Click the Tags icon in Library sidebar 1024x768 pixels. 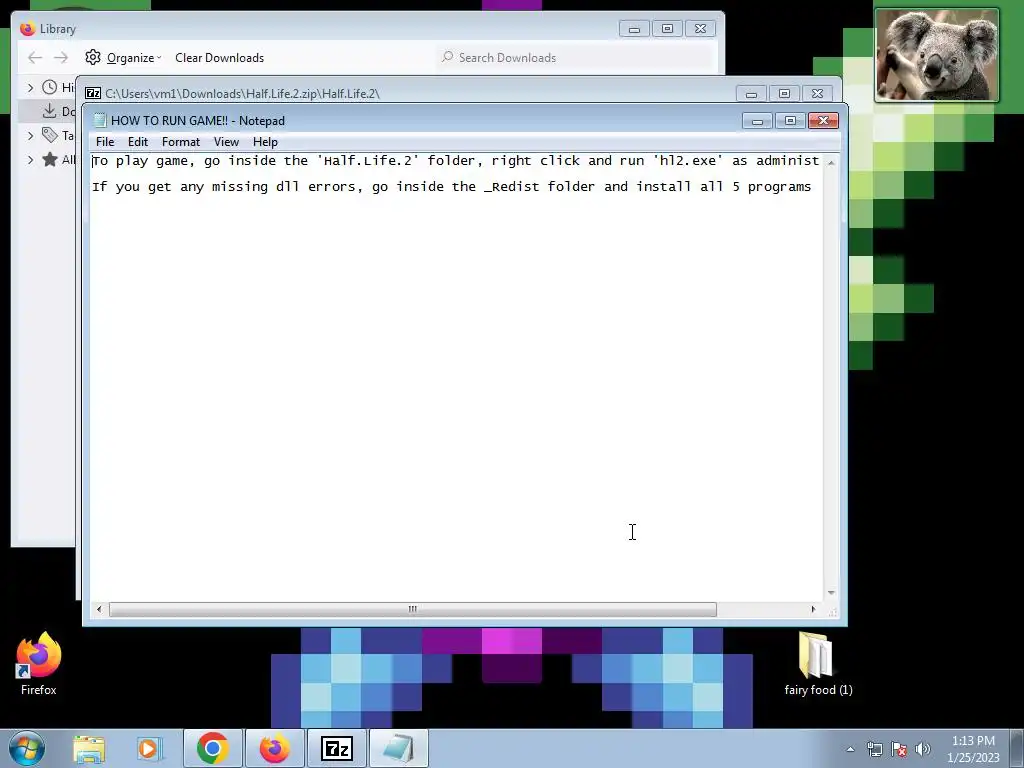50,135
